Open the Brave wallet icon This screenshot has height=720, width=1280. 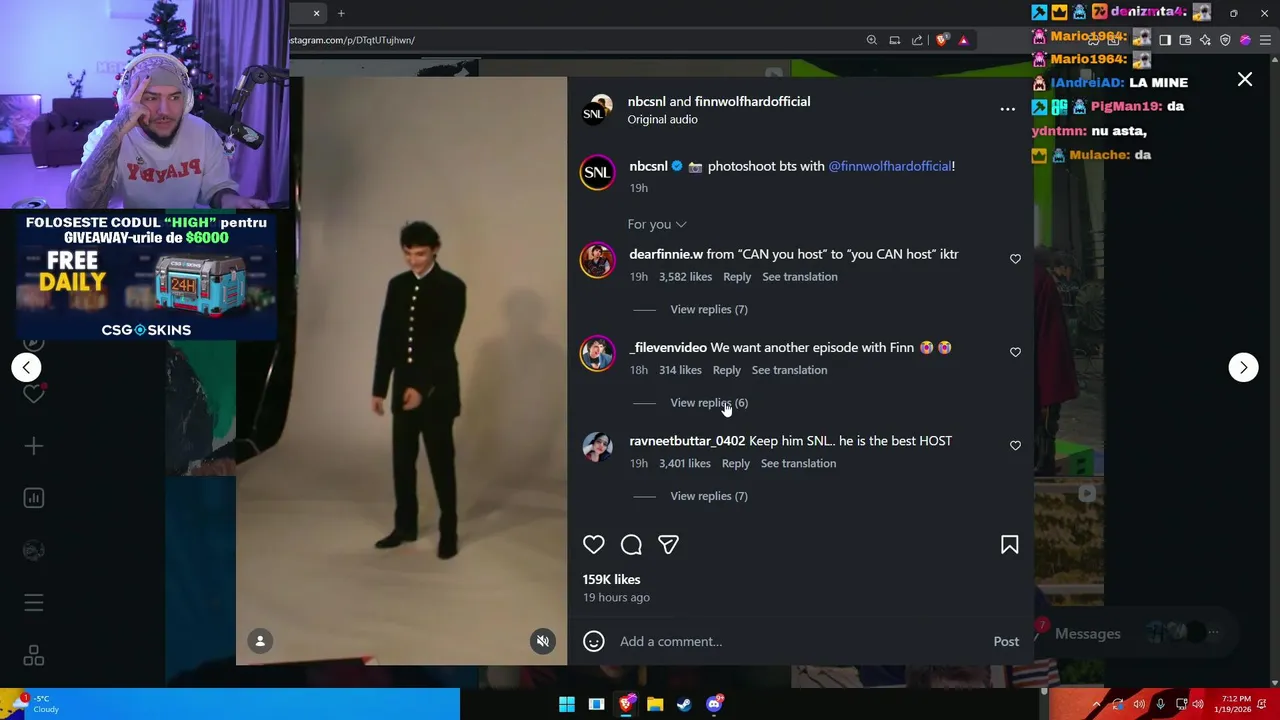[1185, 40]
